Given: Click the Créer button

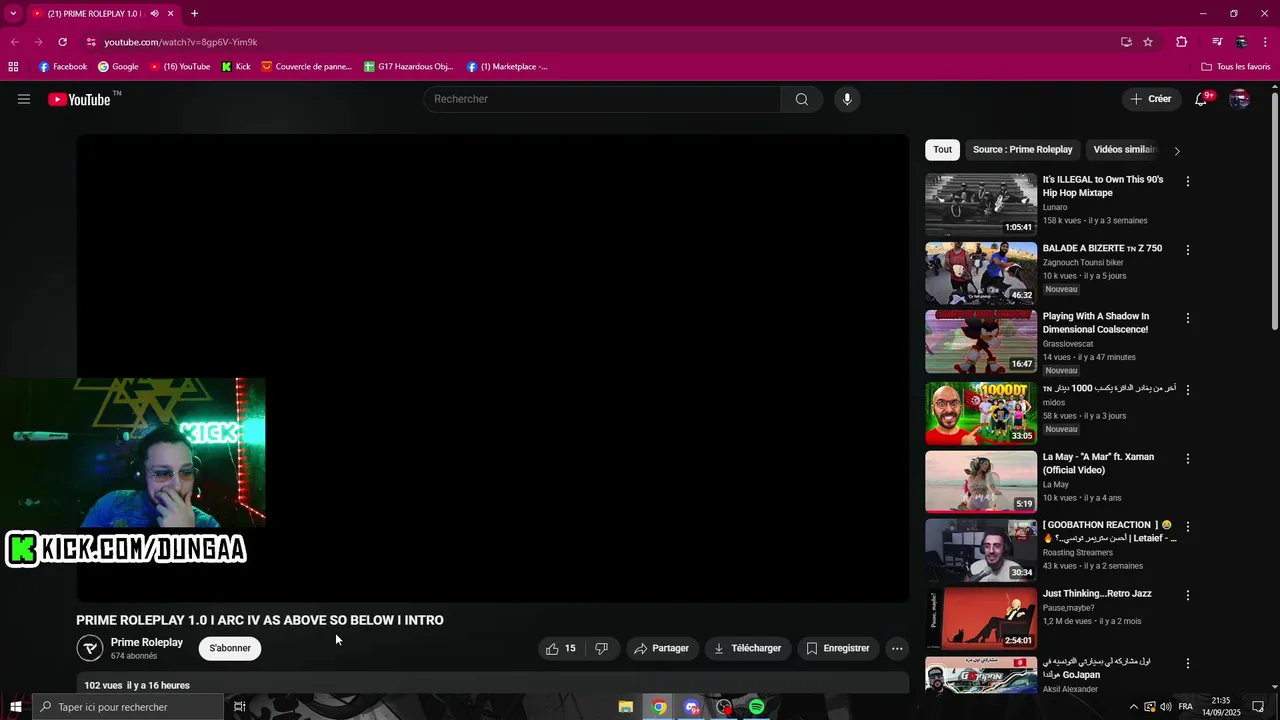Looking at the screenshot, I should (1151, 99).
